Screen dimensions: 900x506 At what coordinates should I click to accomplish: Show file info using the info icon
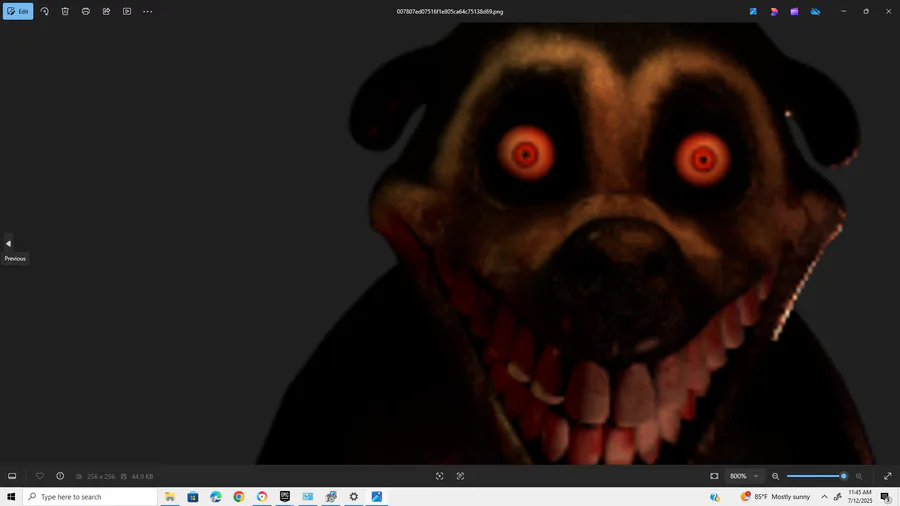tap(60, 476)
